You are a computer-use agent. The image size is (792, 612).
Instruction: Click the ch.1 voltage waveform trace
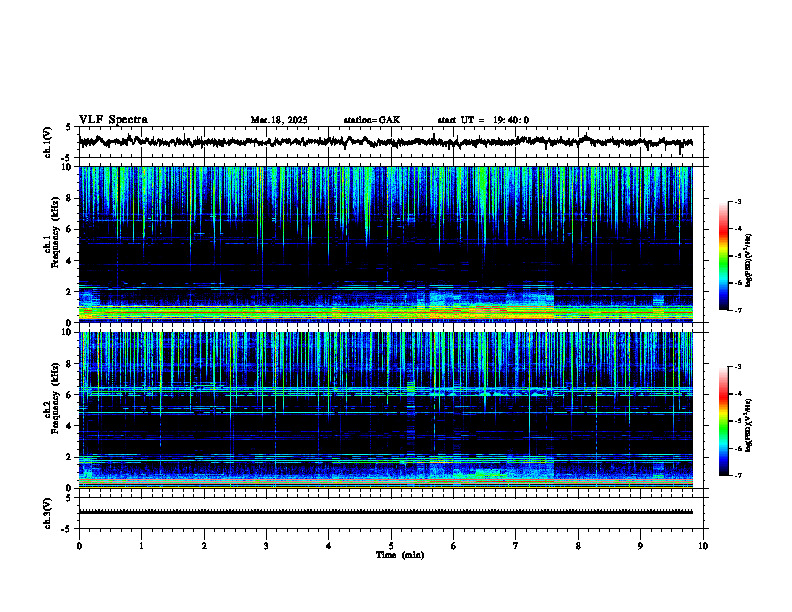[x=386, y=142]
